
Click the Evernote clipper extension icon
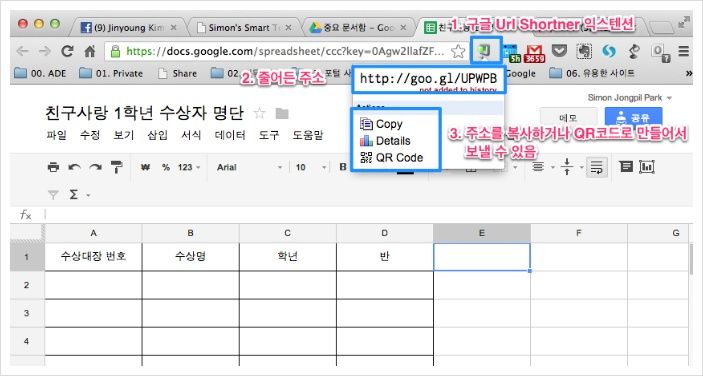[x=583, y=51]
